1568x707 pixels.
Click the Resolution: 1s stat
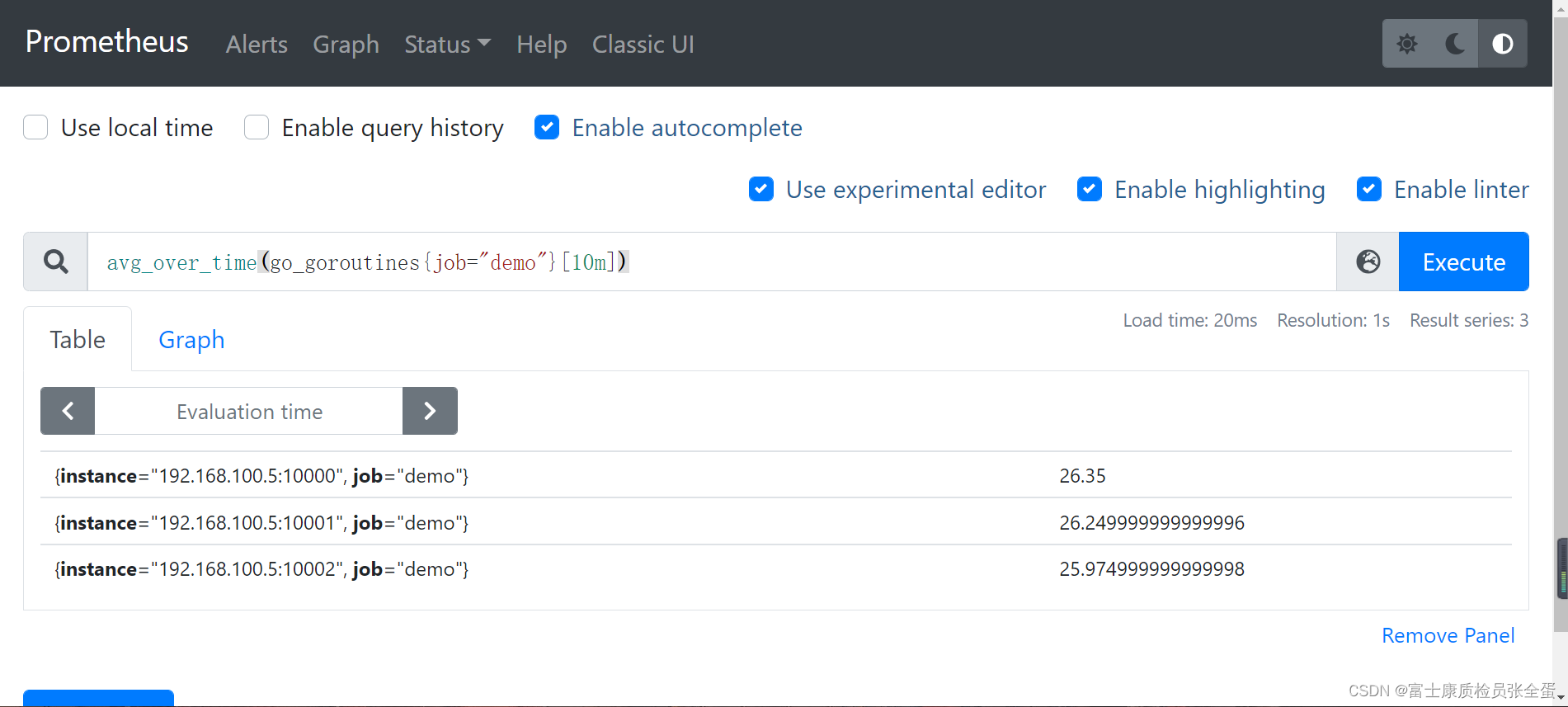pos(1333,320)
